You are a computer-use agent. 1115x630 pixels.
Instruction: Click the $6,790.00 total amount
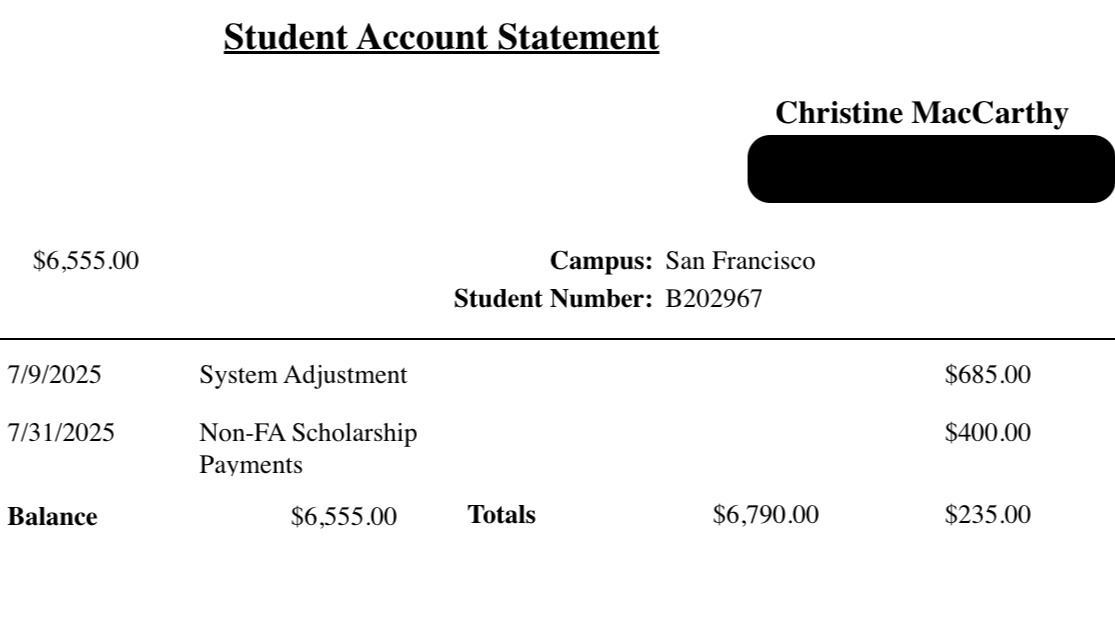pos(765,515)
